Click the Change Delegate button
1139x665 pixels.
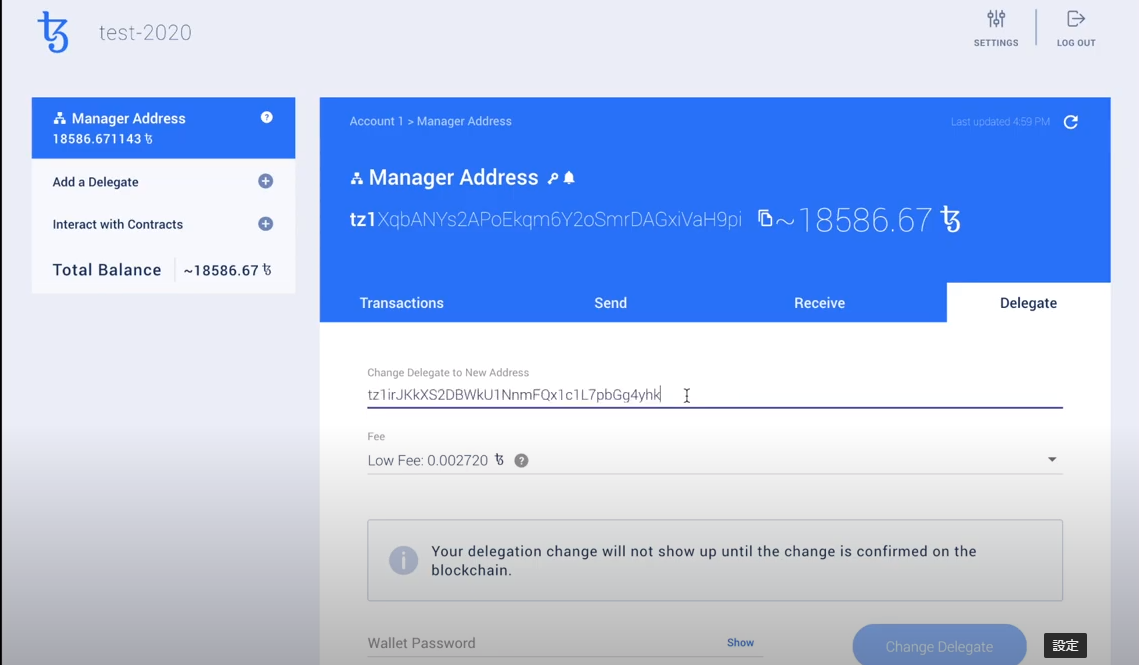tap(939, 645)
